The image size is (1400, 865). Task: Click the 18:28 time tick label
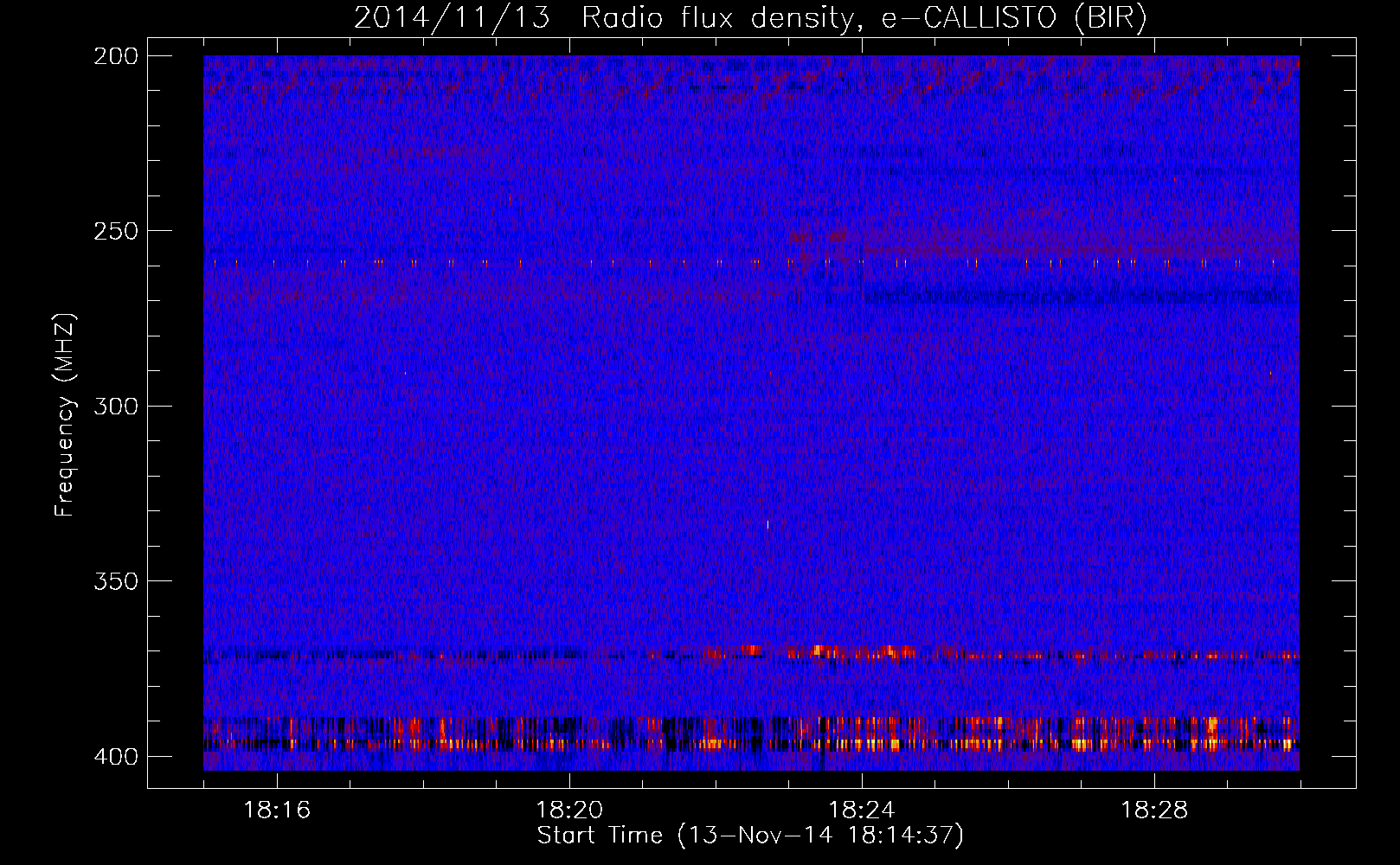coord(1154,811)
